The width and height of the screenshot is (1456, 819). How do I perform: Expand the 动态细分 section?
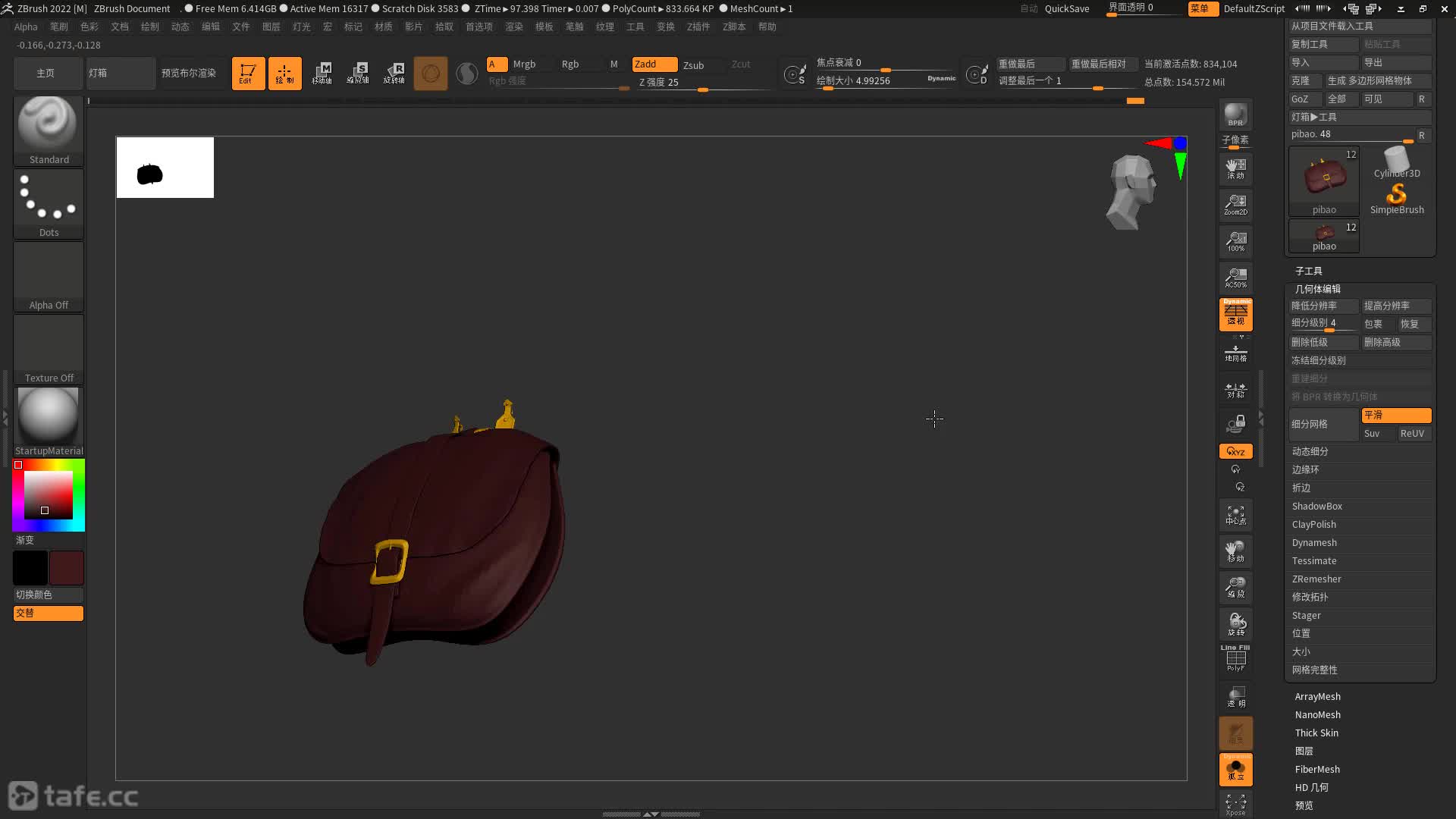click(x=1310, y=451)
